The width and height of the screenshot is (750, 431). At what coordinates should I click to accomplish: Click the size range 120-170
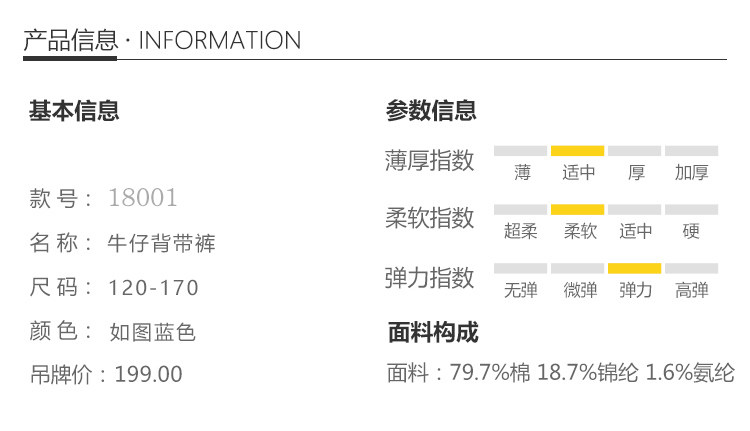click(x=154, y=288)
